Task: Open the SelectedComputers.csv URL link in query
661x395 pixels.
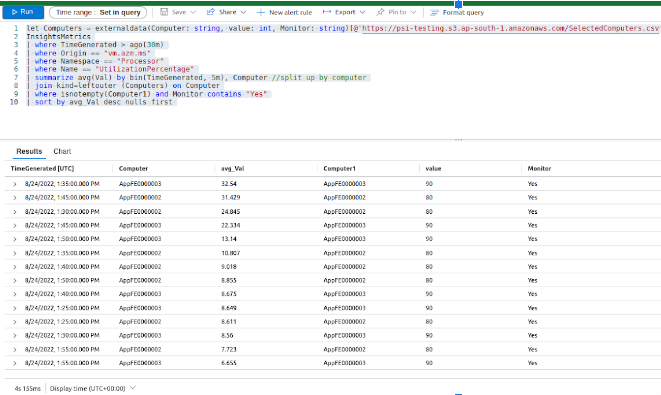Action: (x=510, y=28)
